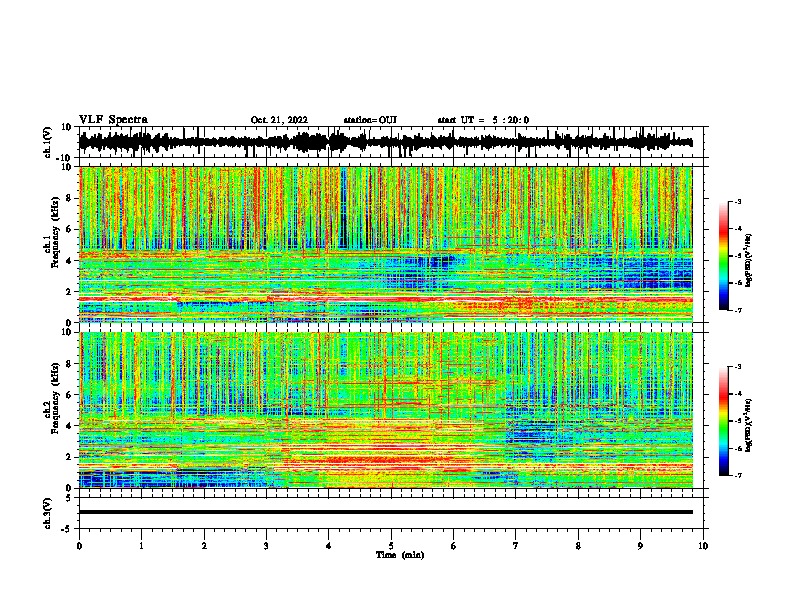This screenshot has width=792, height=612.
Task: Click the "ch.1(V)" waveform axis label
Action: point(48,142)
